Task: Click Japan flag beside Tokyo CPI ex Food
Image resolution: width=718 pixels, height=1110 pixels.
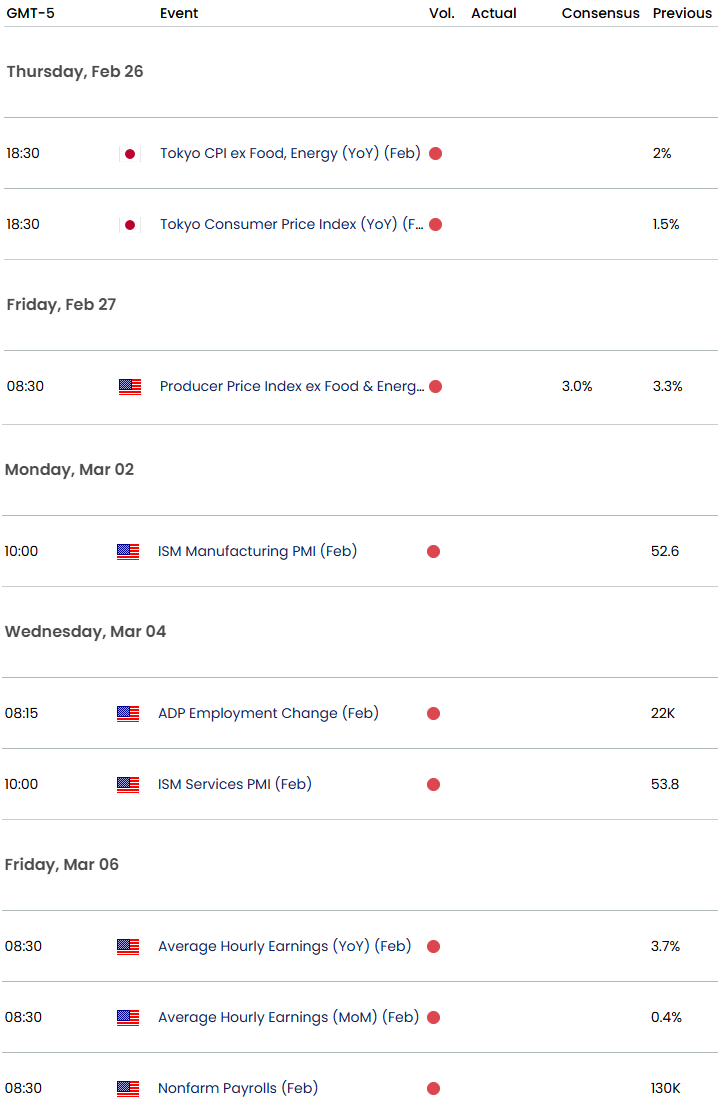Action: 129,154
